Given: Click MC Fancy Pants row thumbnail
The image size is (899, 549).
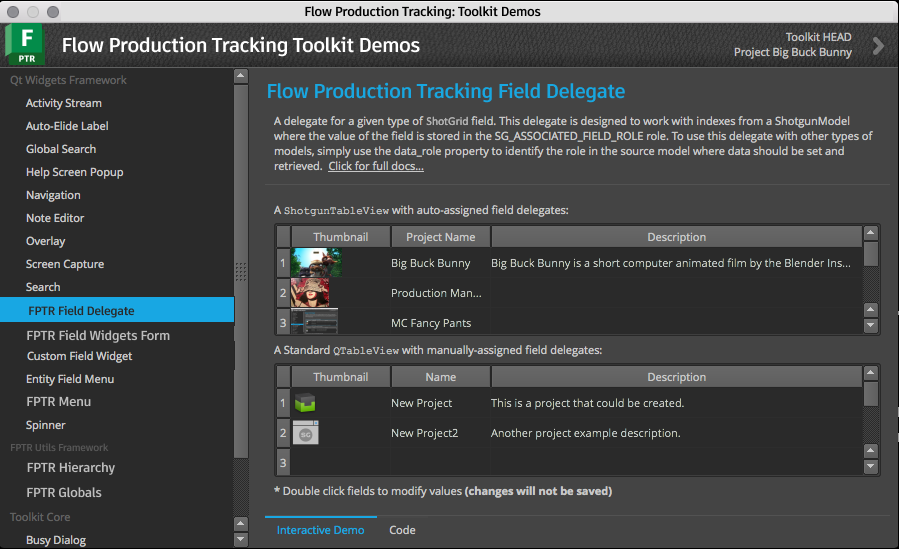Looking at the screenshot, I should coord(314,321).
